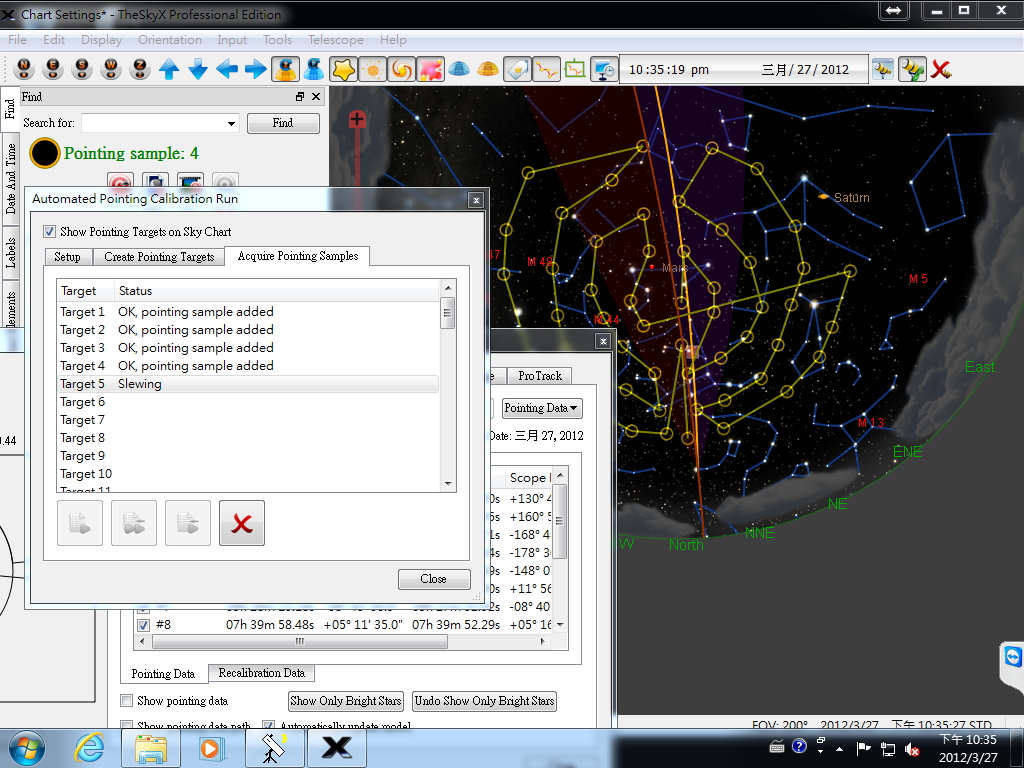
Task: Select the Pointing Data bottom tab
Action: [x=163, y=673]
